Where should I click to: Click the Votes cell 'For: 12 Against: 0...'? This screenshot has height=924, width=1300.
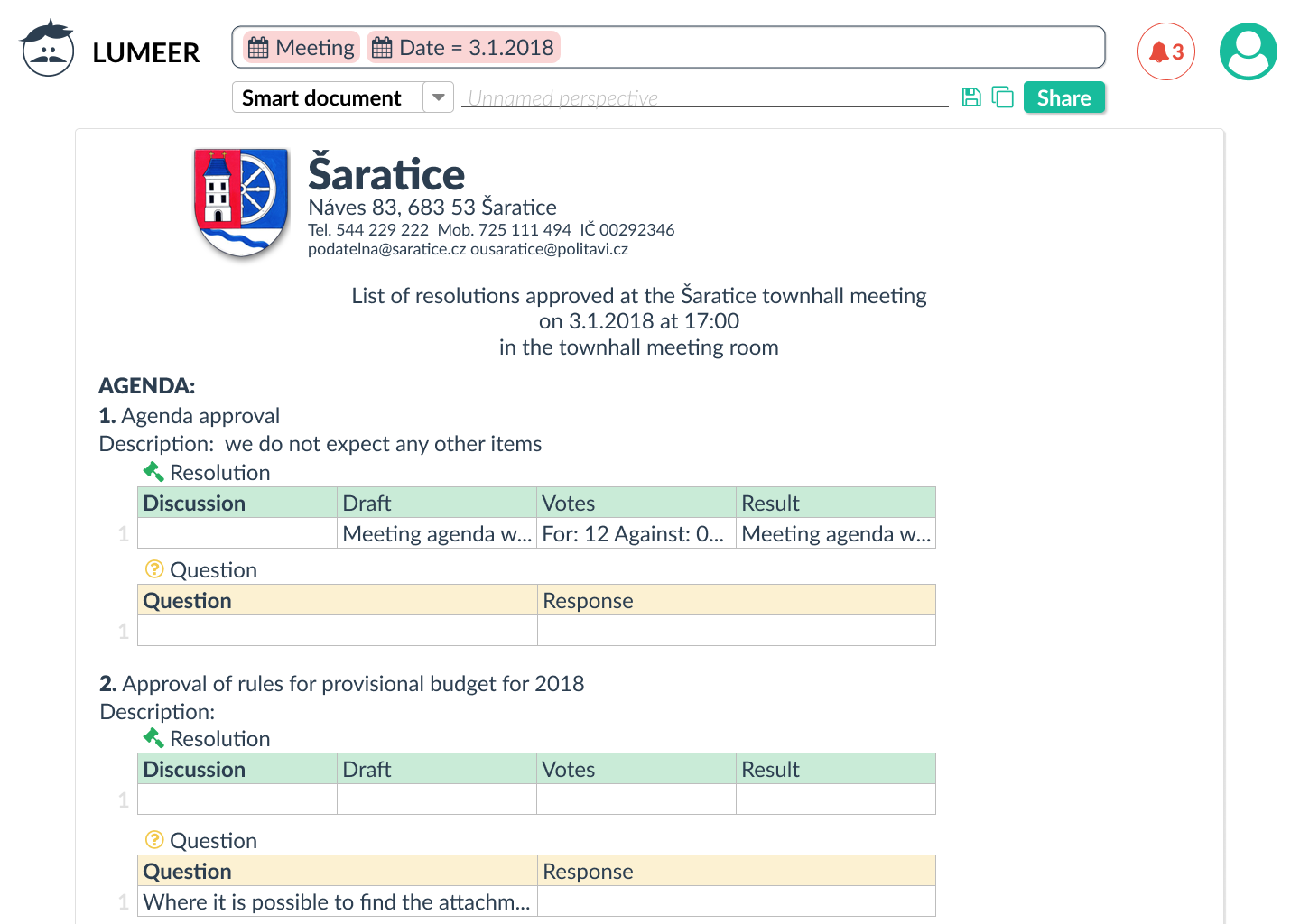pyautogui.click(x=636, y=533)
